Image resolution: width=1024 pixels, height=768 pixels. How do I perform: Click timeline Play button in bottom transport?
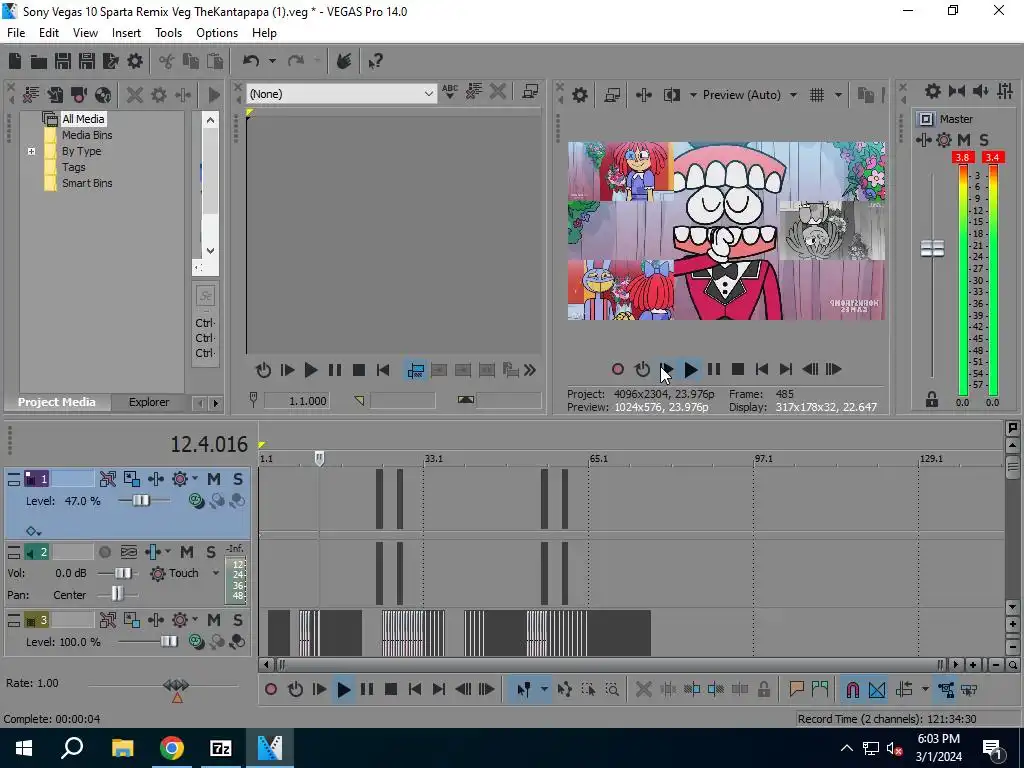[343, 690]
